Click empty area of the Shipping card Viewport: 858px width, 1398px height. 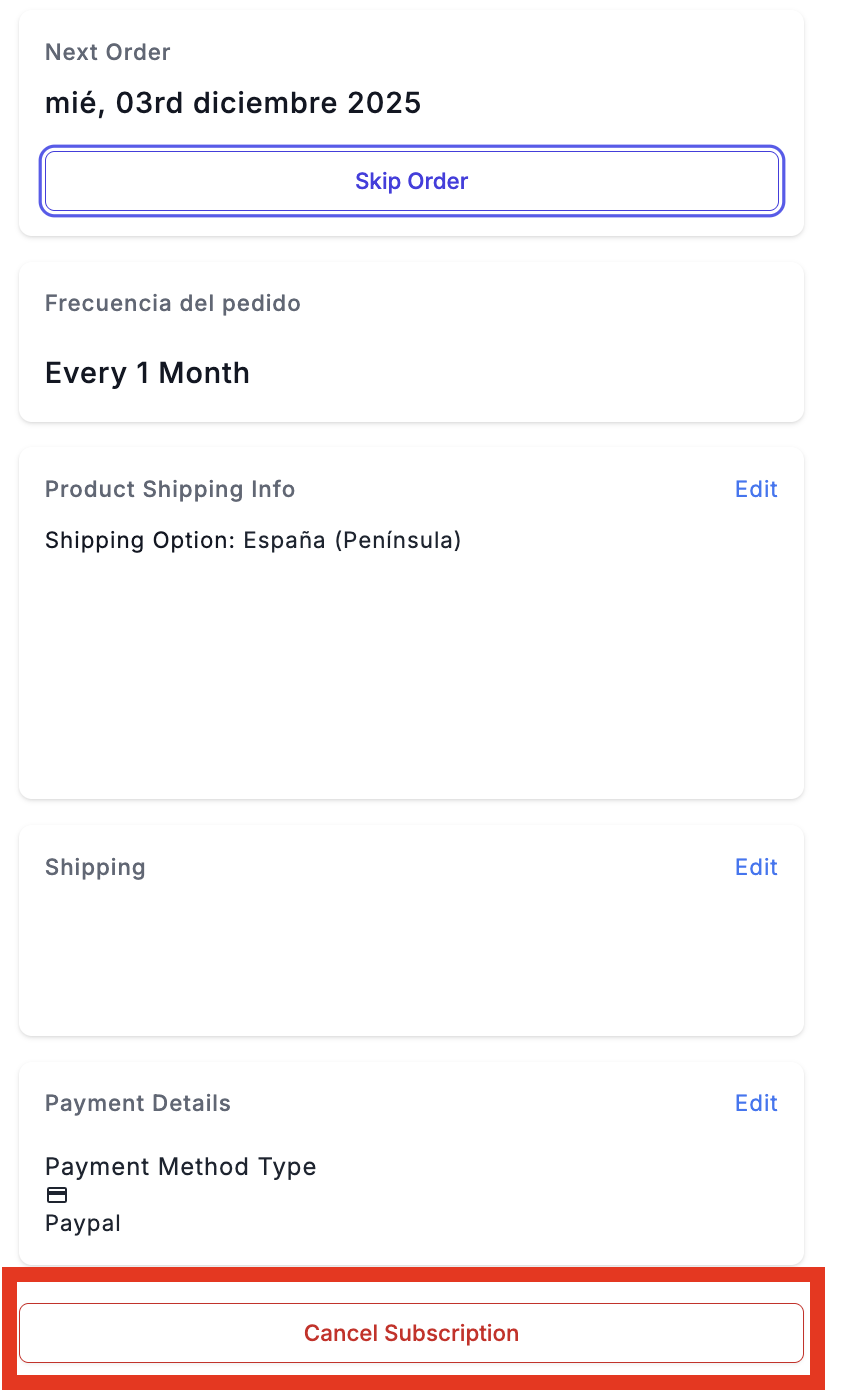[411, 960]
